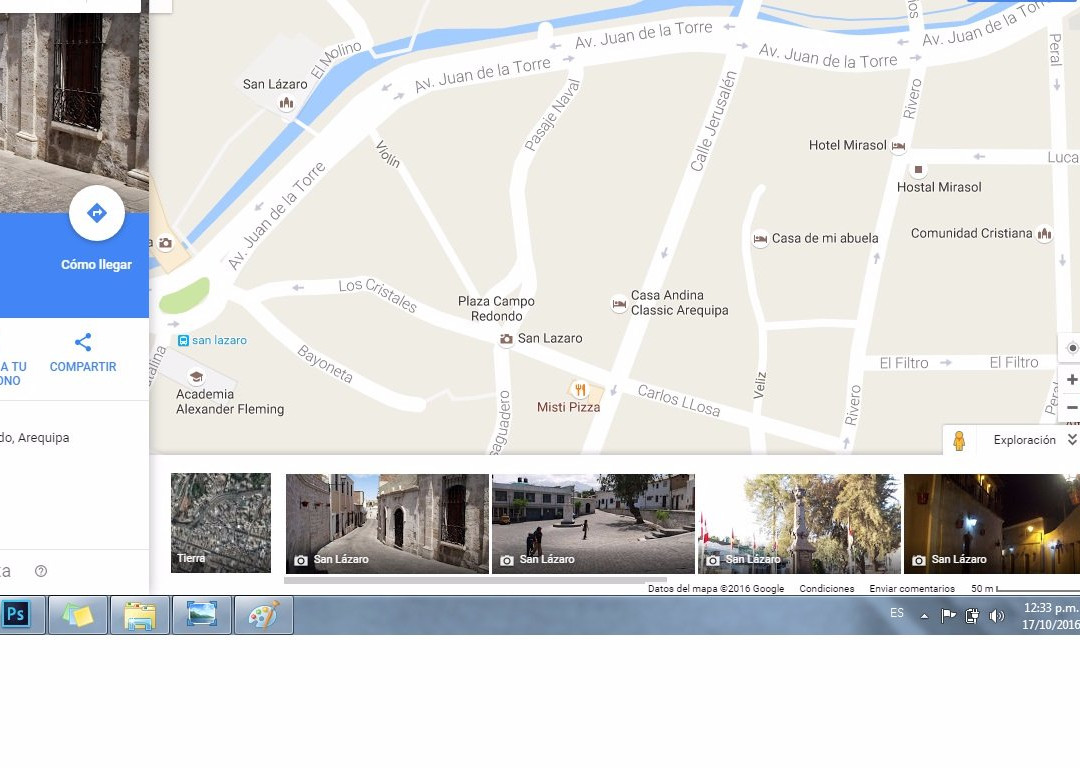Click the Misti Pizza restaurant marker
Screen dimensions: 1080x768
579,390
